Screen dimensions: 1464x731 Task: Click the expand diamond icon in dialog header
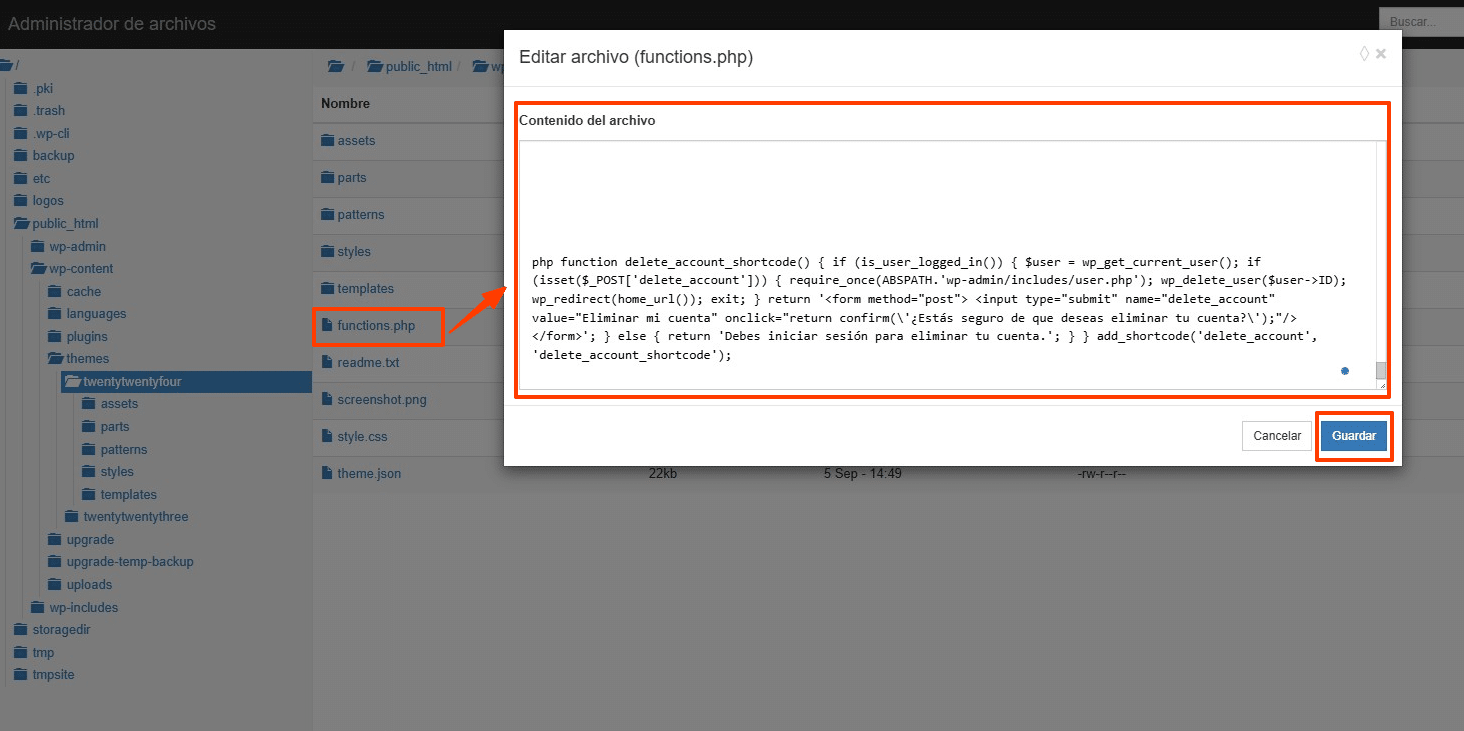(1364, 54)
